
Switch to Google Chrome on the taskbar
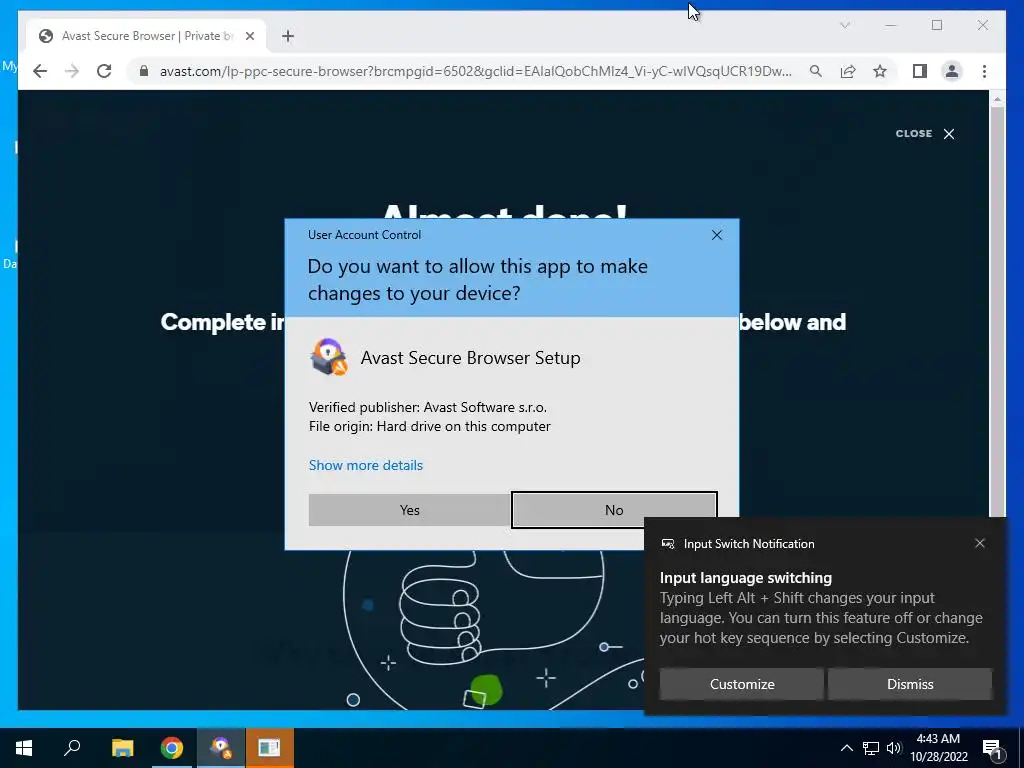[x=172, y=748]
